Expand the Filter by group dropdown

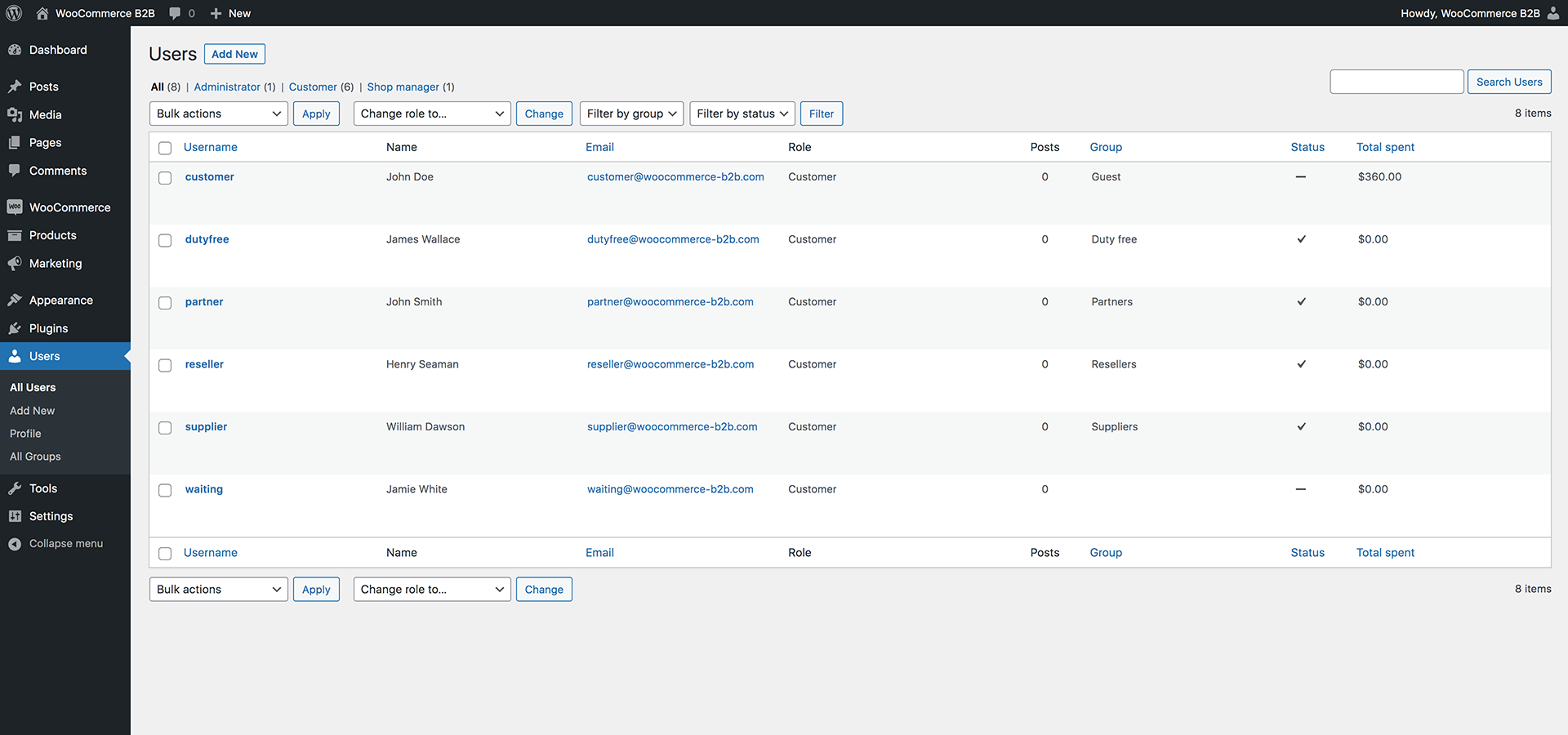(x=632, y=114)
